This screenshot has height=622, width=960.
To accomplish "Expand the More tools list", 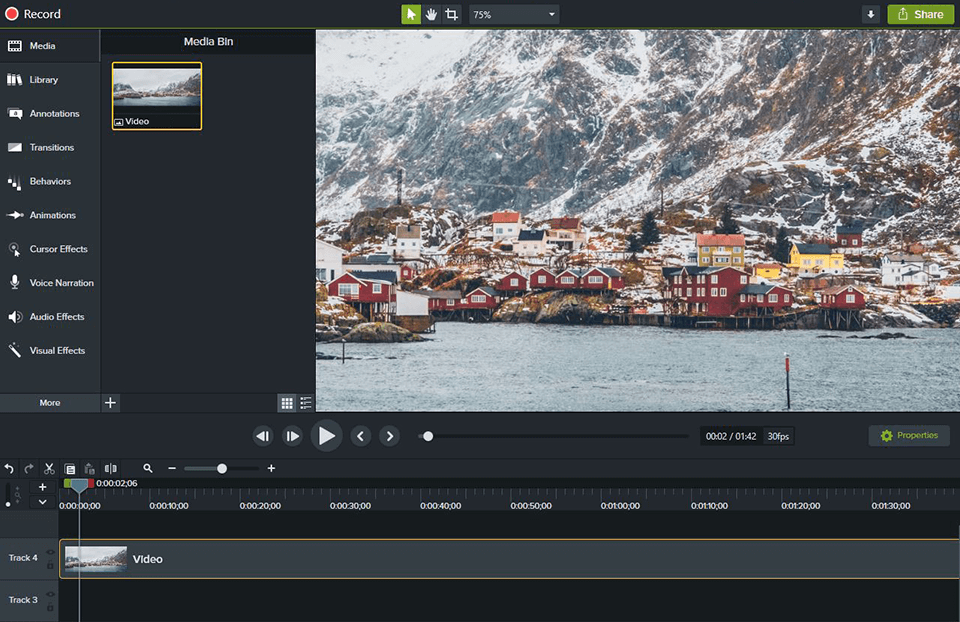I will tap(50, 403).
